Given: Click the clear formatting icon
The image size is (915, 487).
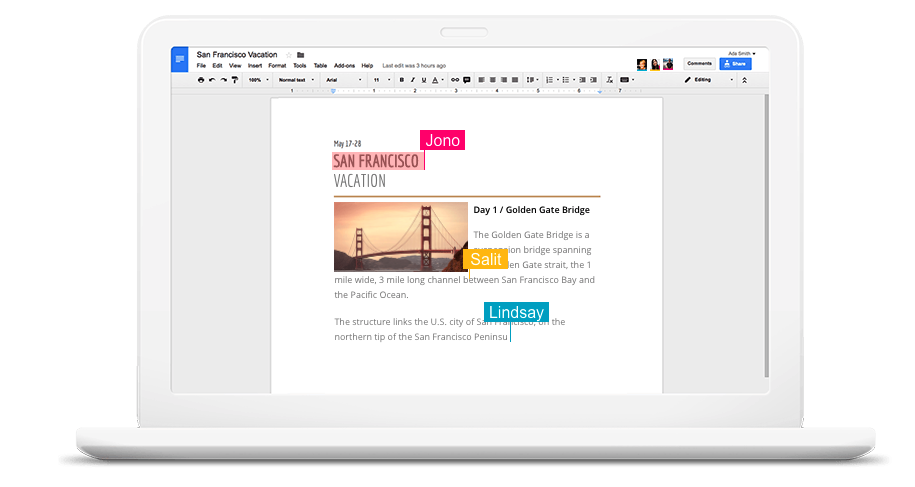Looking at the screenshot, I should [x=607, y=80].
